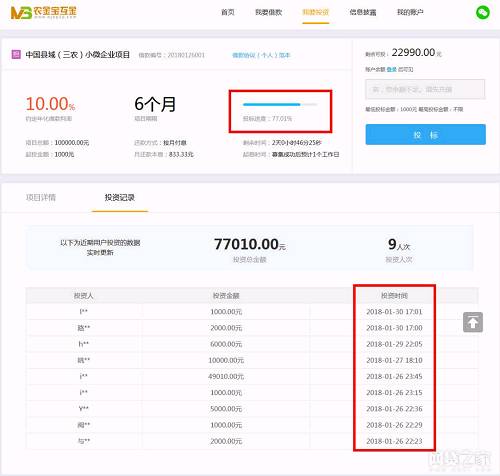Open the 我要借款 navigation item
The width and height of the screenshot is (500, 476).
pyautogui.click(x=269, y=12)
